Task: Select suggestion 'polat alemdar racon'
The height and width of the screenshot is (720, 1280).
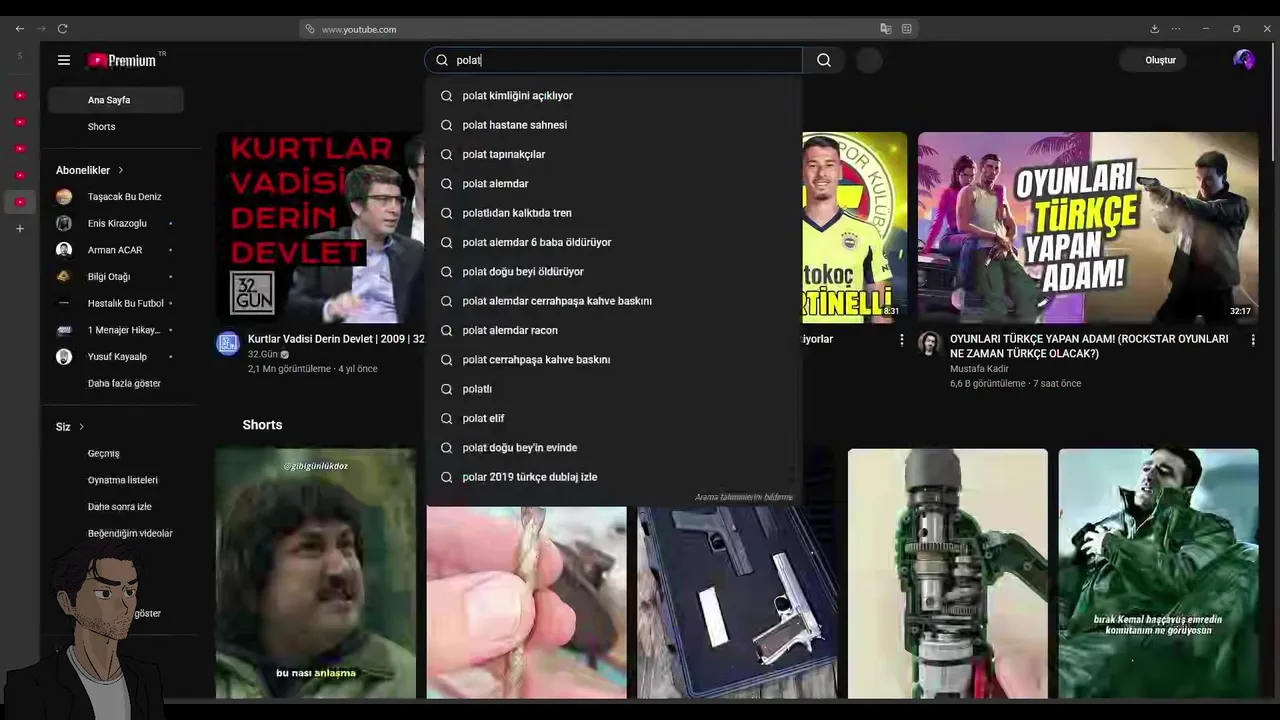Action: (x=612, y=331)
